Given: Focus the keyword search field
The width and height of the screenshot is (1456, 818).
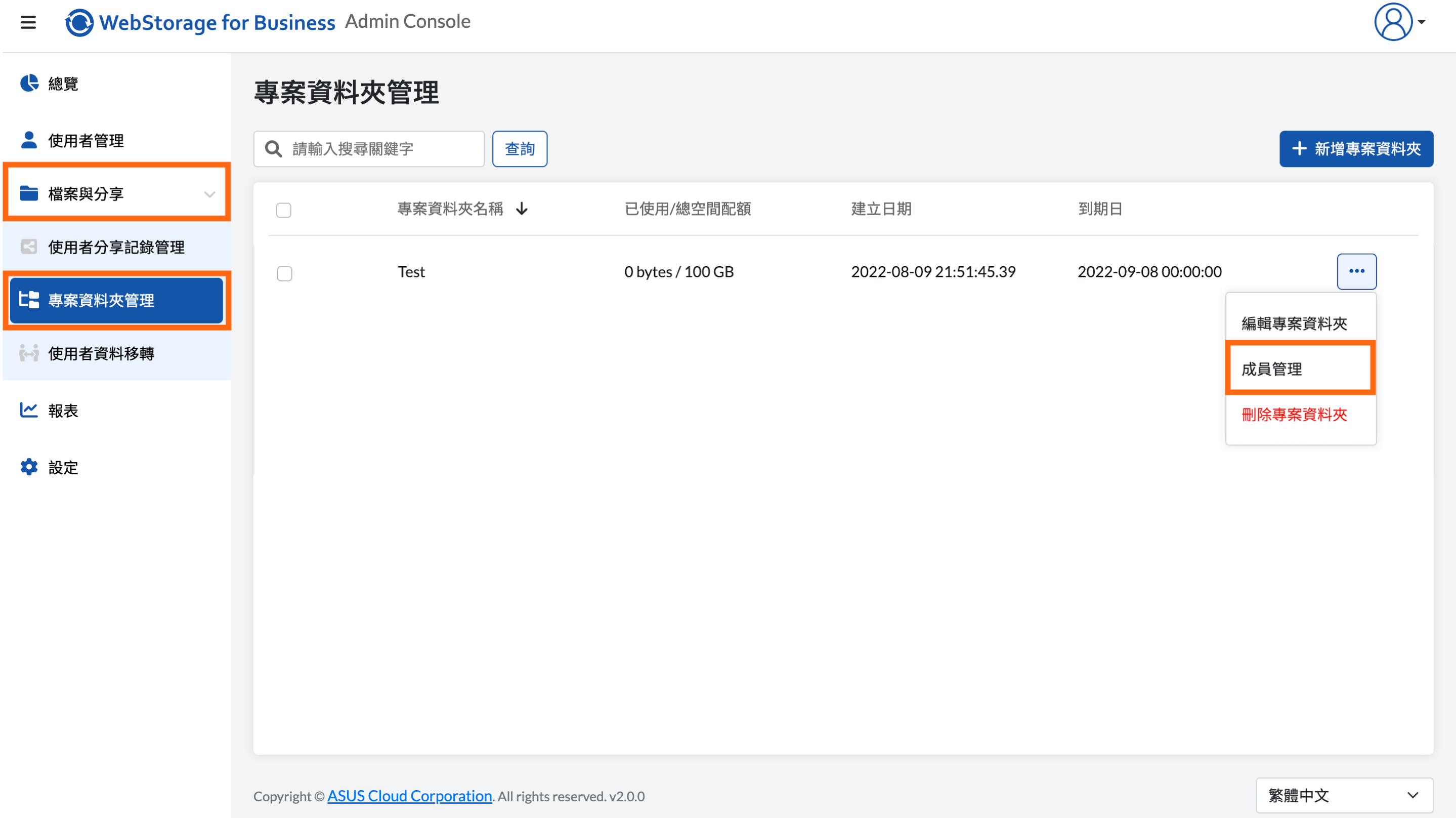Looking at the screenshot, I should (x=369, y=149).
